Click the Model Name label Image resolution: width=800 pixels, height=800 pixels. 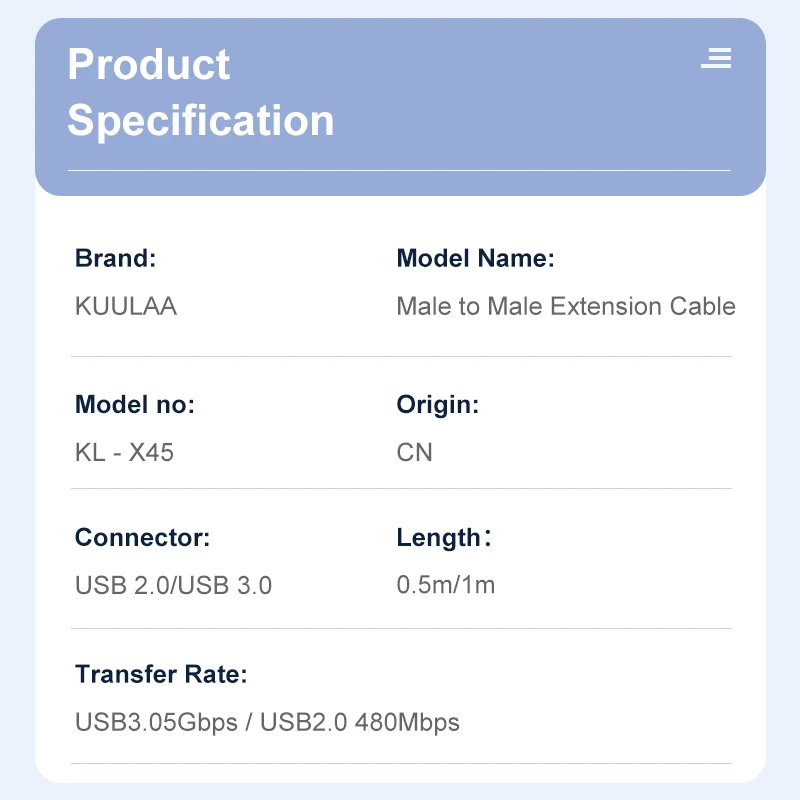tap(475, 259)
